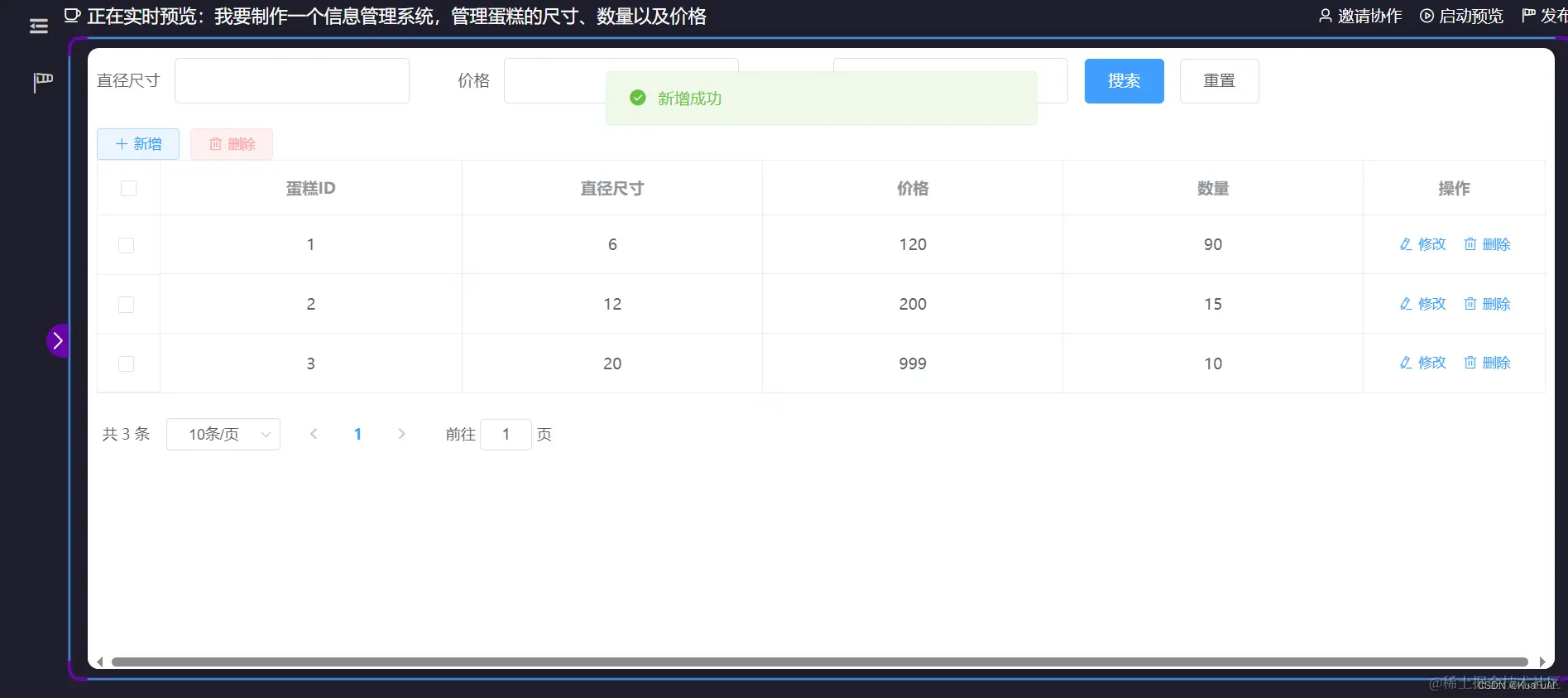The width and height of the screenshot is (1568, 698).
Task: Expand the purple side panel arrow
Action: click(57, 340)
